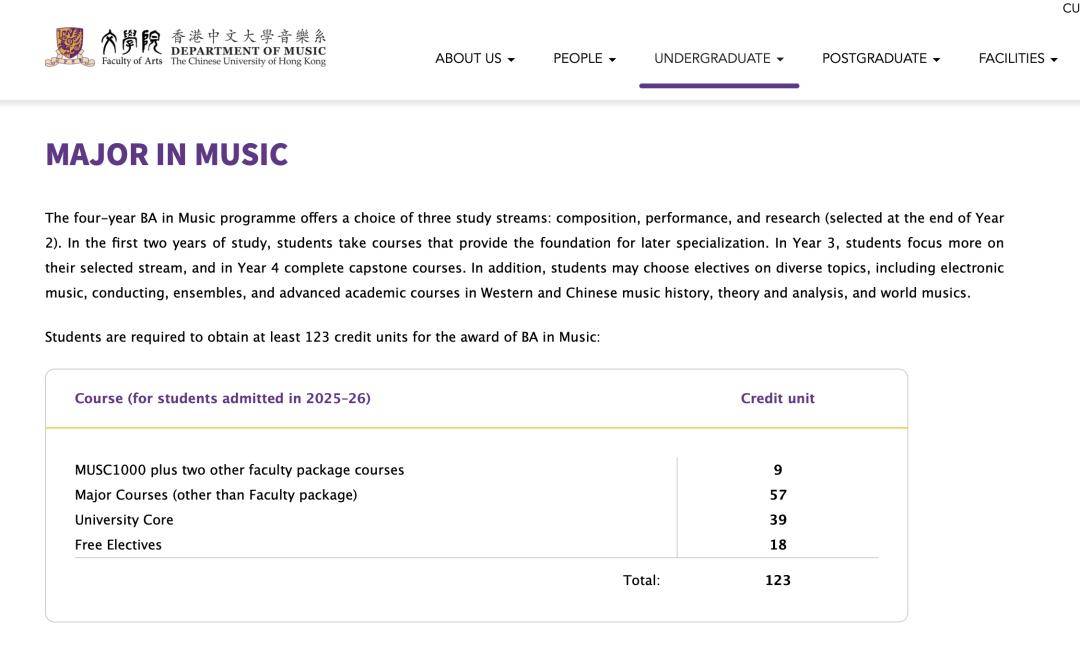
Task: Select the University Core row label
Action: click(124, 520)
